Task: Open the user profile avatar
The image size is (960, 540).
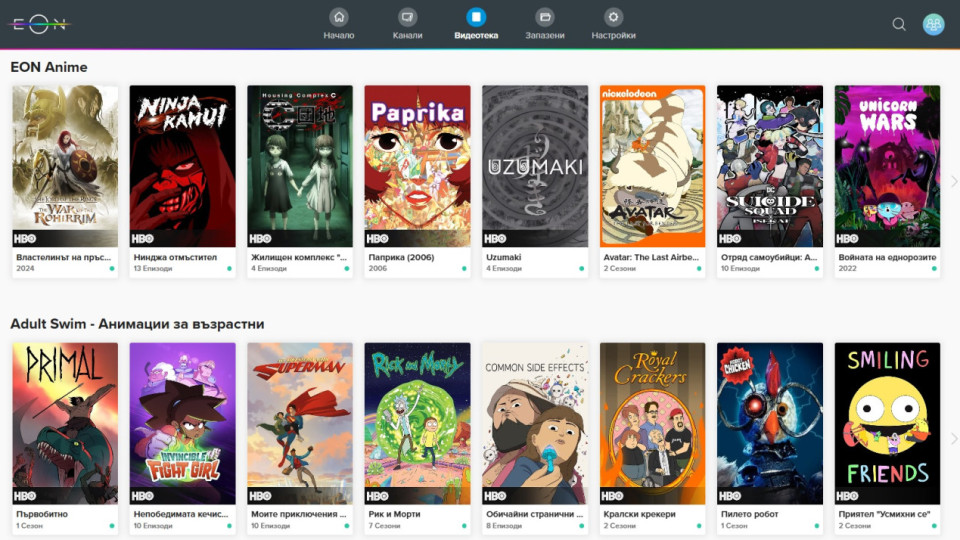Action: click(x=933, y=24)
